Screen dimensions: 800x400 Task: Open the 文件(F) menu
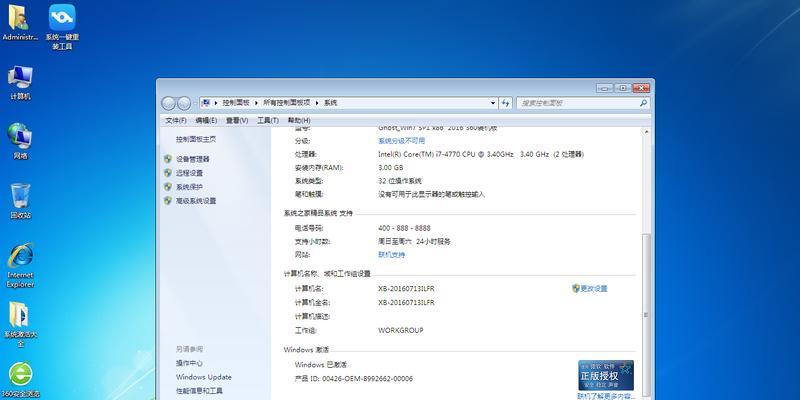tap(176, 120)
